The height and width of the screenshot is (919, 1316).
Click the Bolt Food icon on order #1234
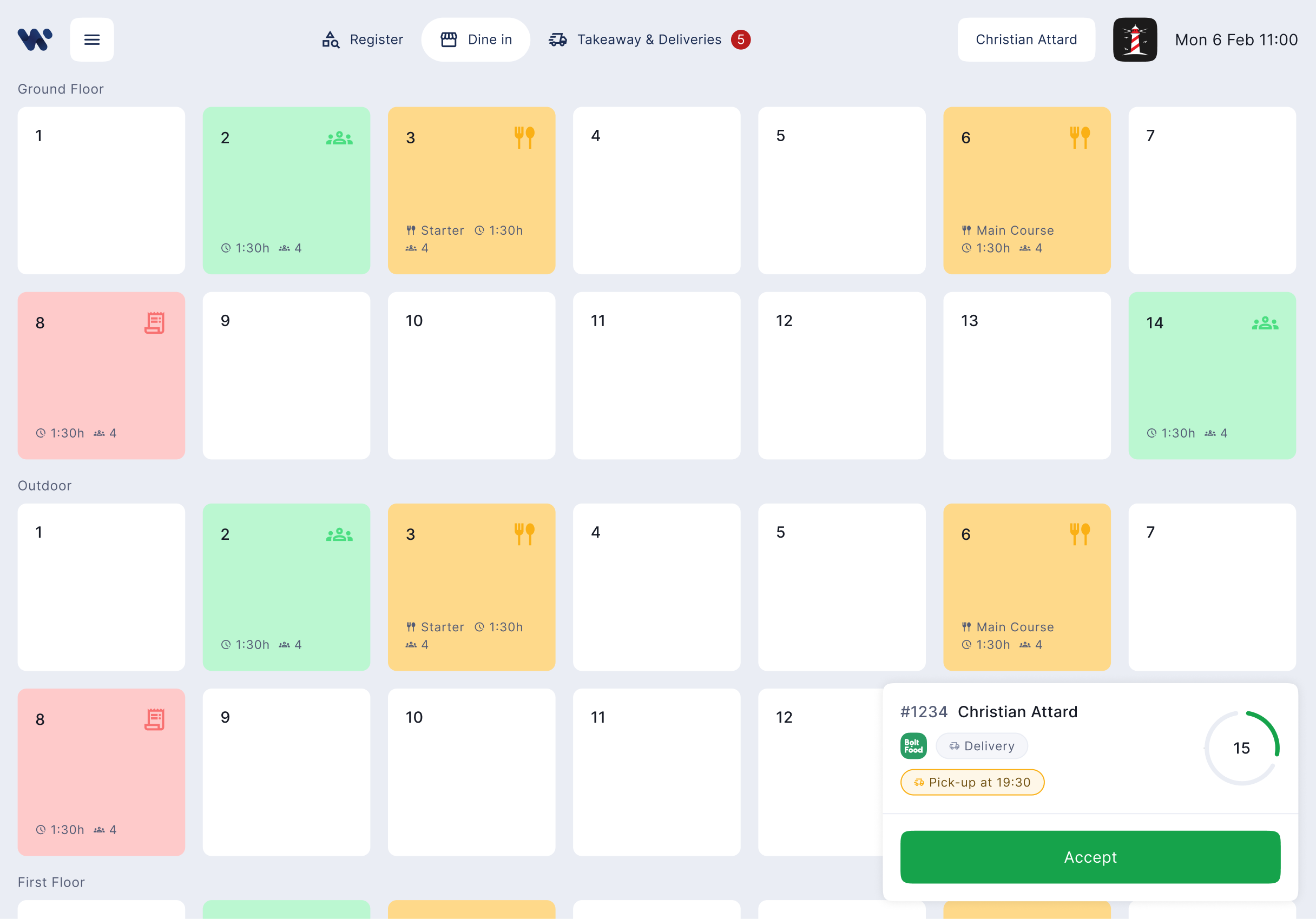912,745
